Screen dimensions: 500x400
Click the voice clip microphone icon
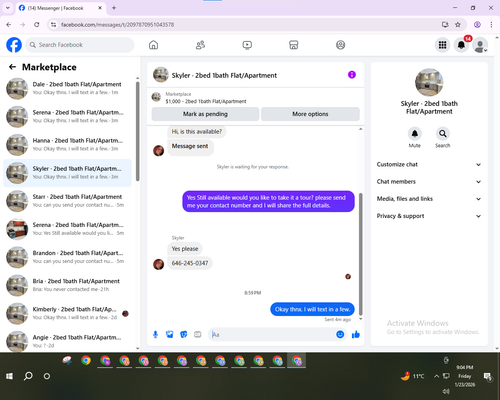(155, 334)
